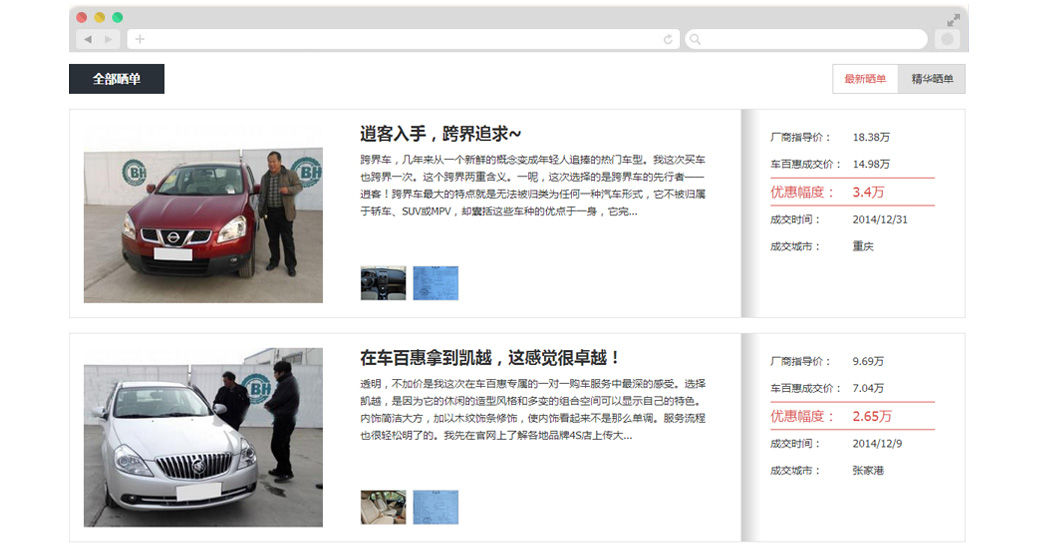Click the 9.69万 guide price

pos(868,361)
